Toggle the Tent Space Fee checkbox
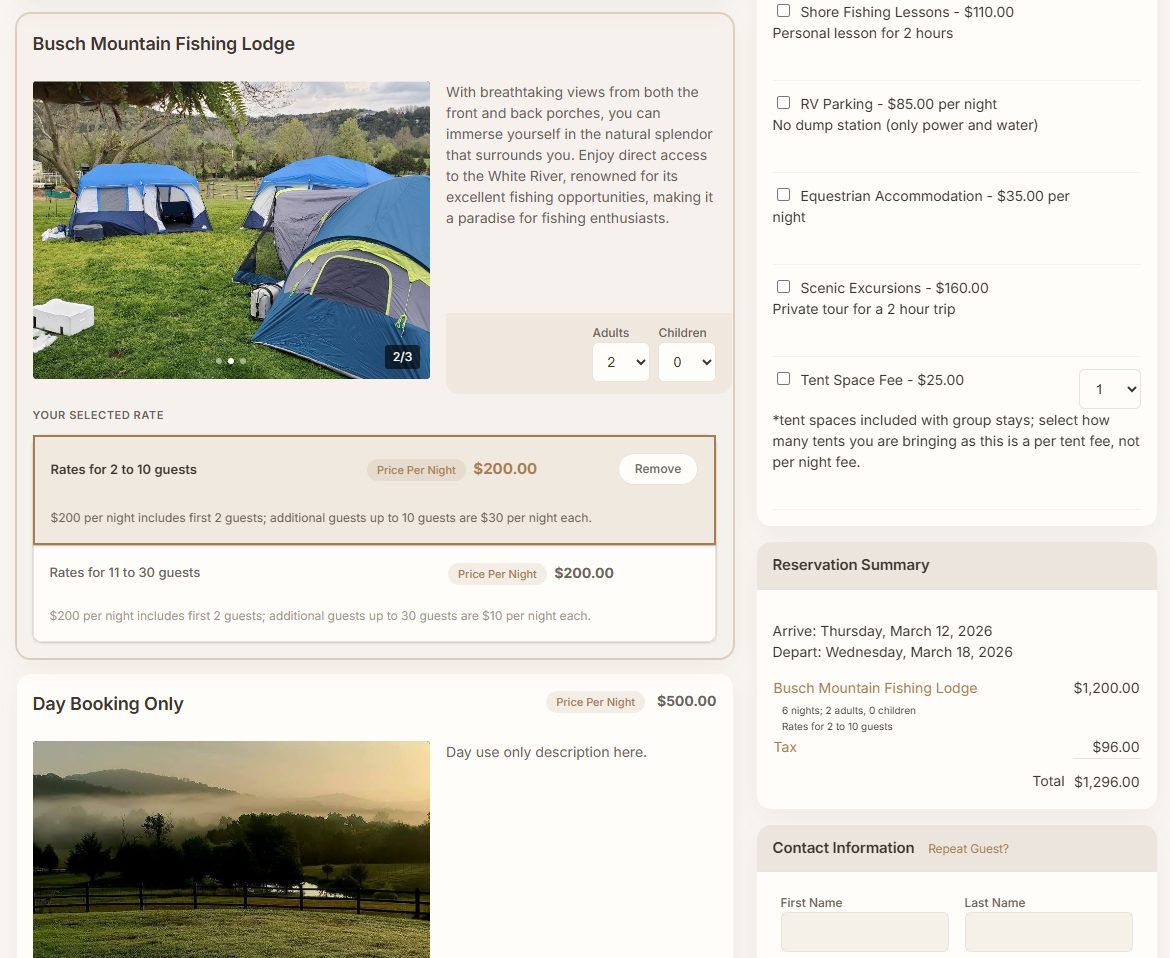 (783, 378)
